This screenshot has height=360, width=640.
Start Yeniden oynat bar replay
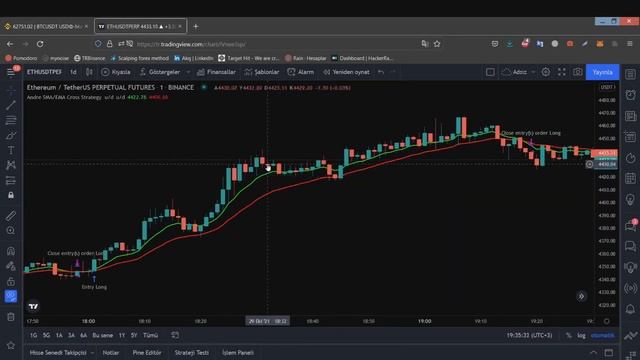pyautogui.click(x=346, y=72)
